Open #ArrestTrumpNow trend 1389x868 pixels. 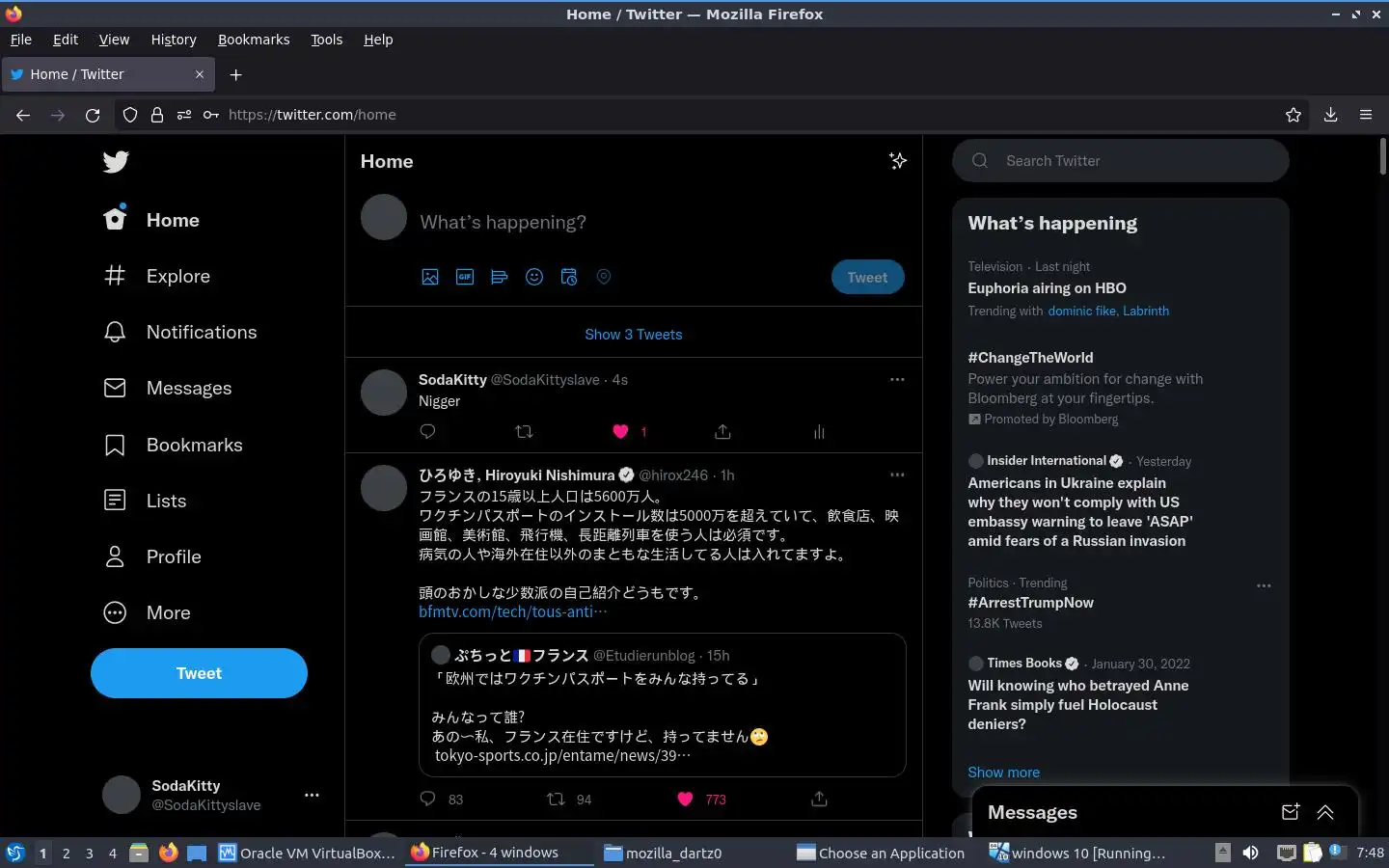[1030, 602]
